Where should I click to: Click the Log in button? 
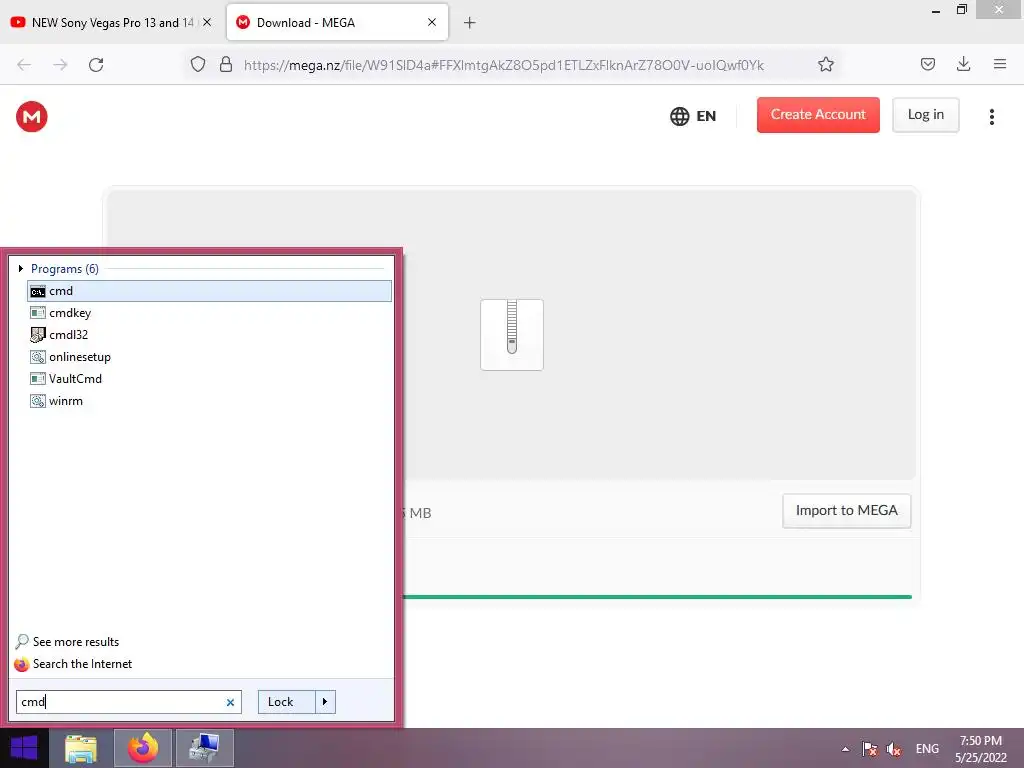[x=925, y=115]
